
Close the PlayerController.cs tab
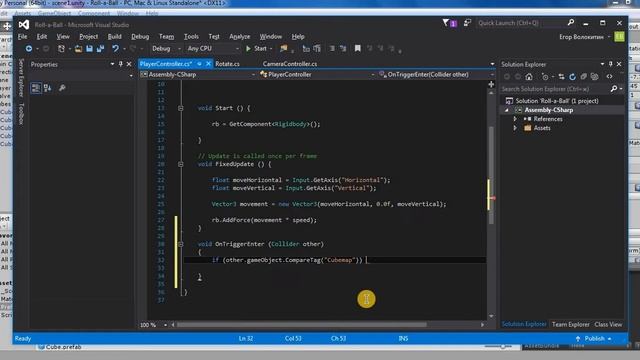(209, 64)
